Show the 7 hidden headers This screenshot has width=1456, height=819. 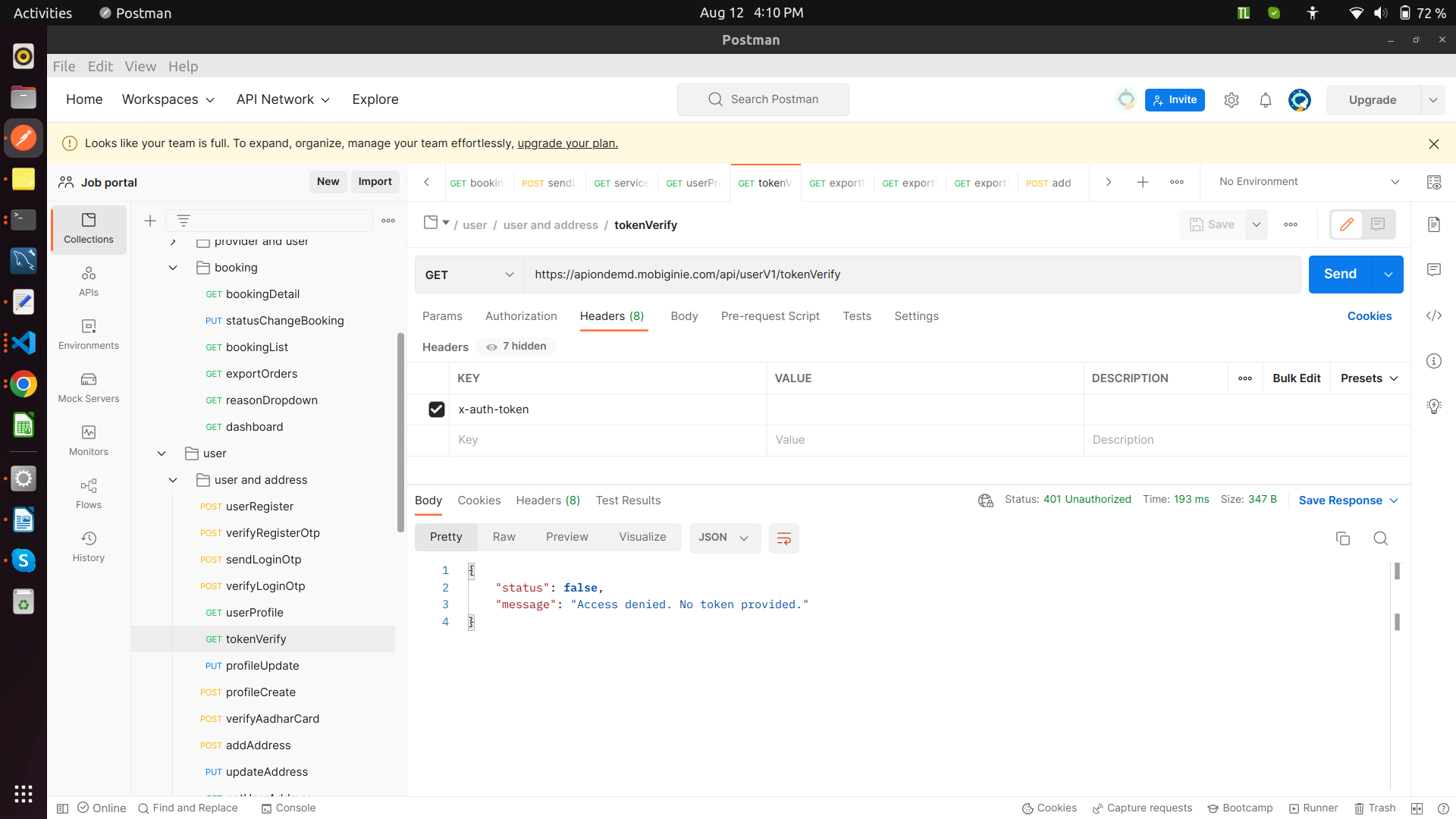[x=517, y=347]
